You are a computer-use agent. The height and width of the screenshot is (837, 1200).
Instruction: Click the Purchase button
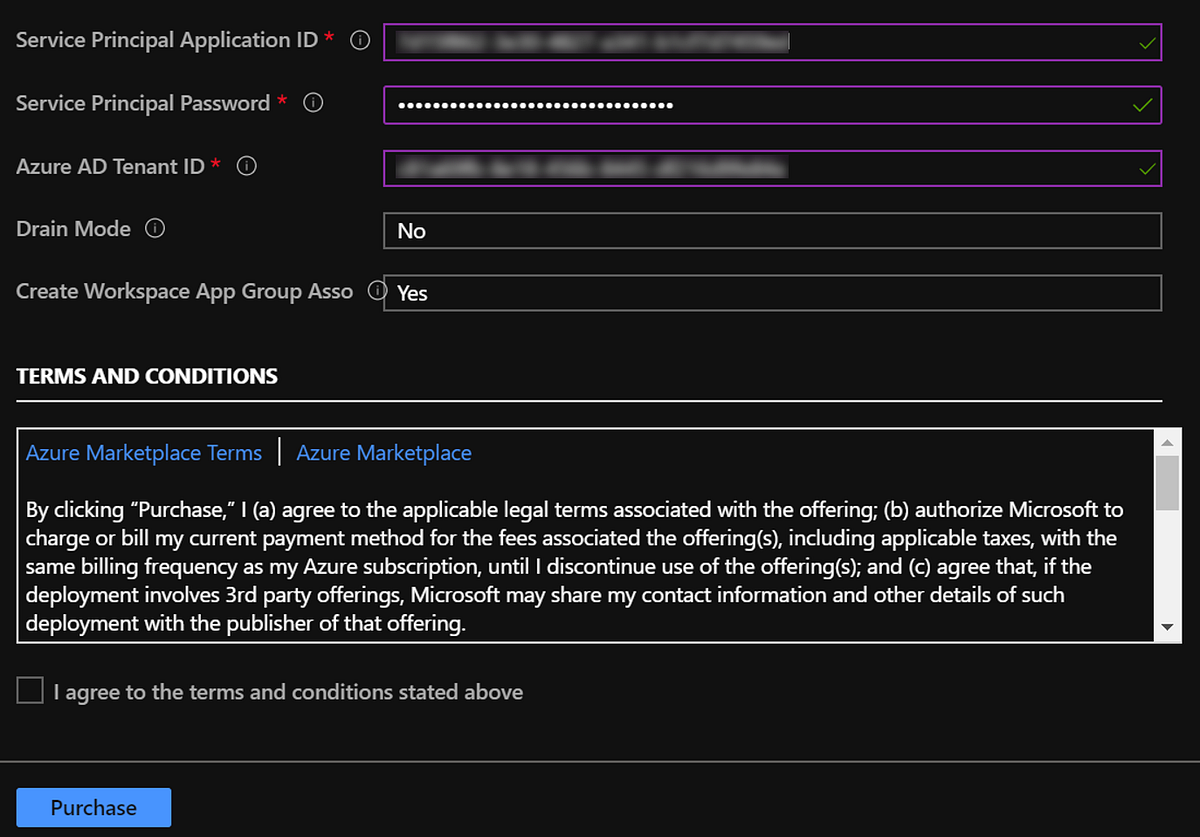point(94,808)
